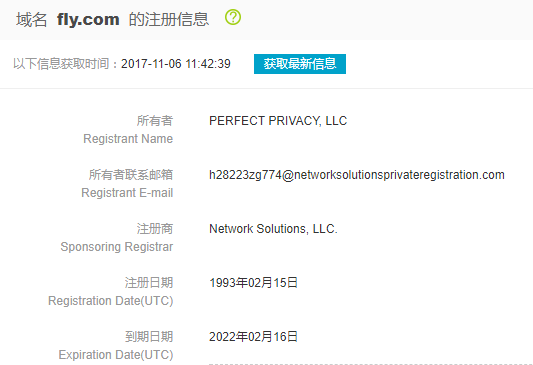
Task: Click the fly.com domain name in the title
Action: click(88, 19)
